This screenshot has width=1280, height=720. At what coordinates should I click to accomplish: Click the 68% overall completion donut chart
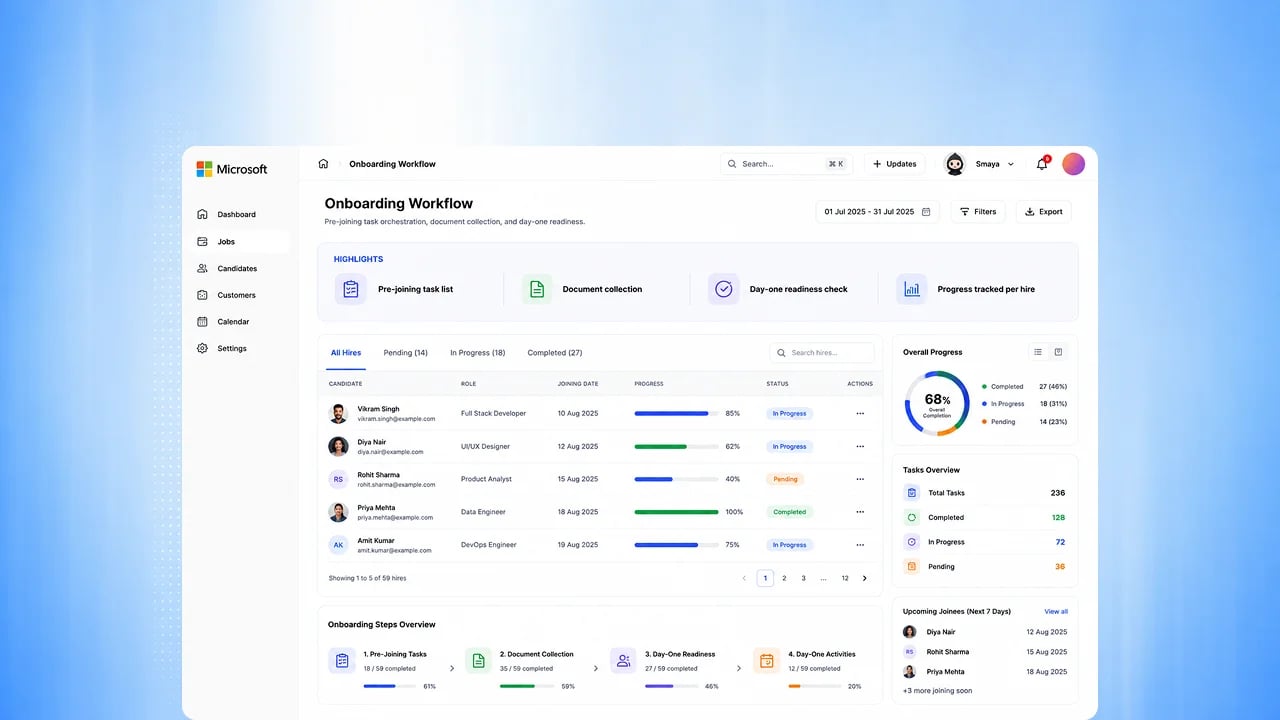[x=937, y=404]
